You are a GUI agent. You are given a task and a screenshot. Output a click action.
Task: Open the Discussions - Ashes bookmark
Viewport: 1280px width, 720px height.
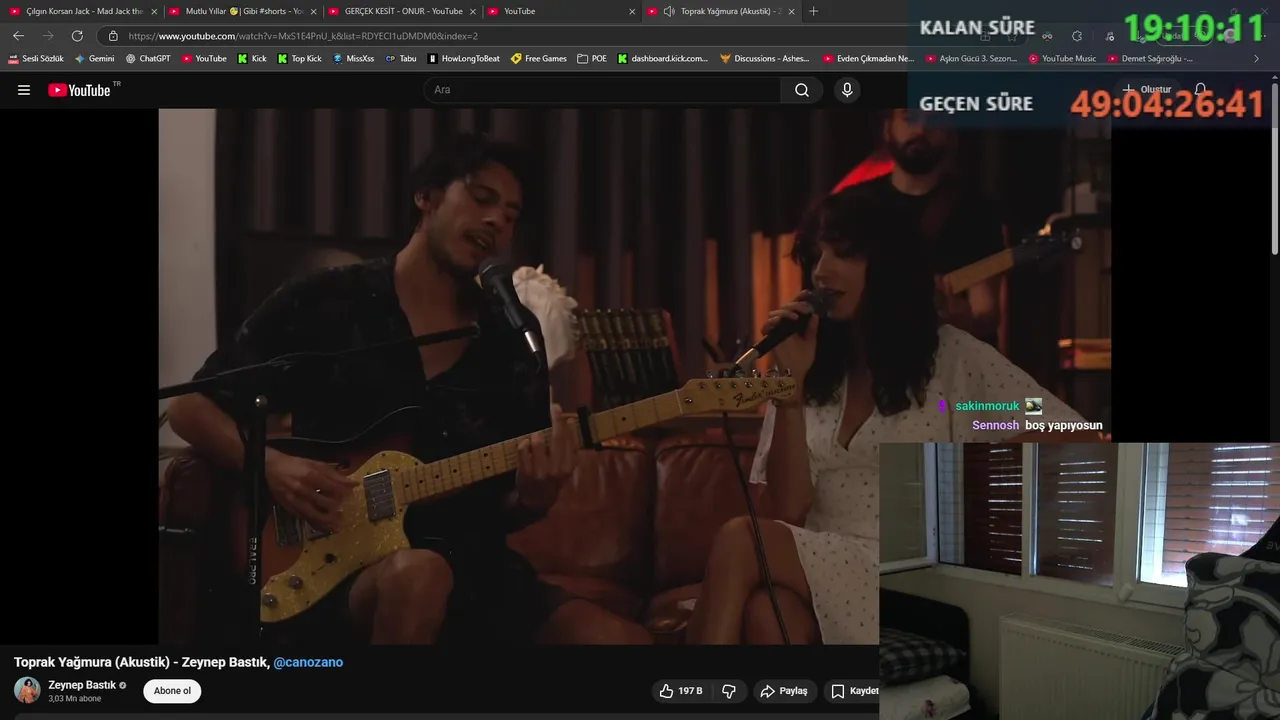point(765,59)
